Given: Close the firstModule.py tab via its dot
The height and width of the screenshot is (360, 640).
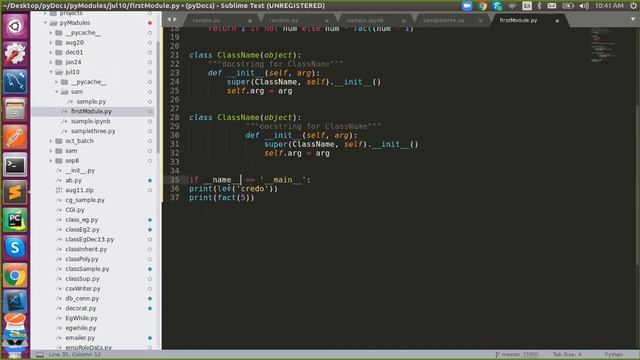Looking at the screenshot, I should [557, 20].
